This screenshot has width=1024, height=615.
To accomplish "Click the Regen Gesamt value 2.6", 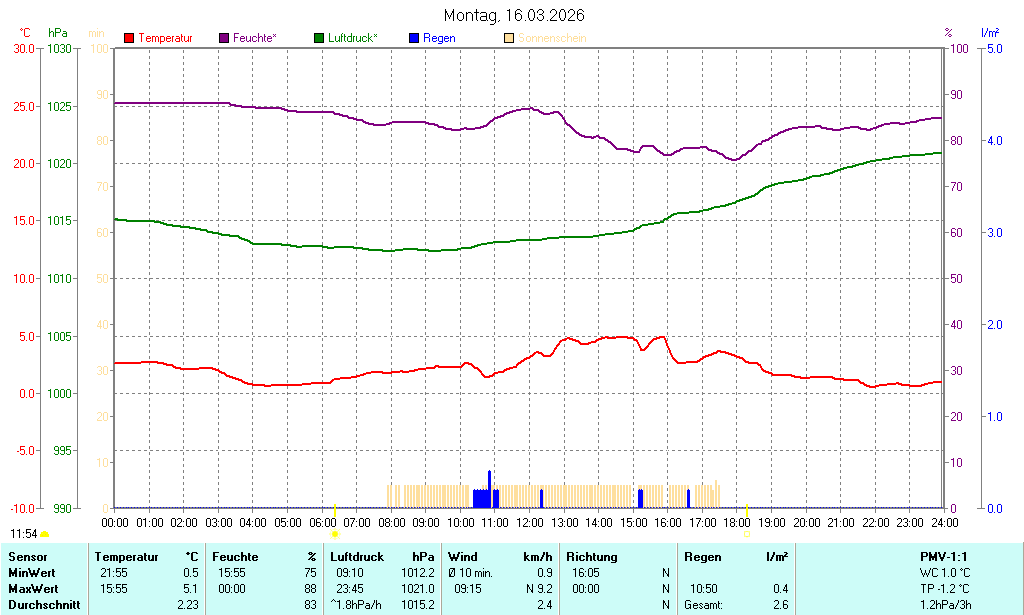I will 780,605.
